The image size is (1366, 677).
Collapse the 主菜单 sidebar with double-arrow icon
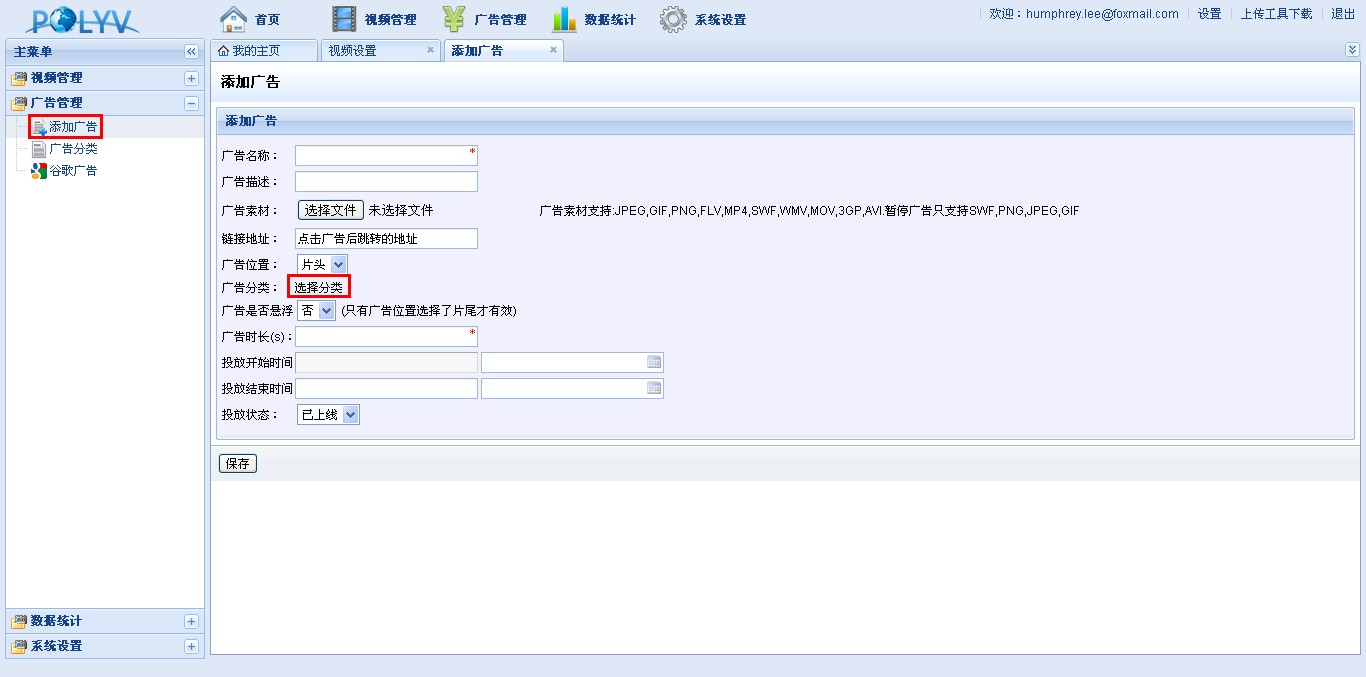coord(191,52)
